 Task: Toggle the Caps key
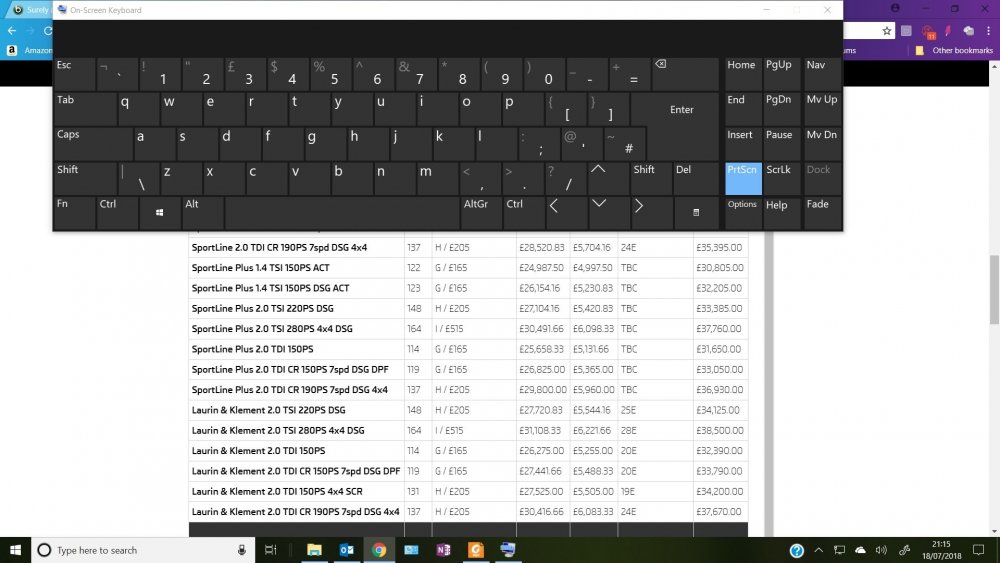pos(92,143)
